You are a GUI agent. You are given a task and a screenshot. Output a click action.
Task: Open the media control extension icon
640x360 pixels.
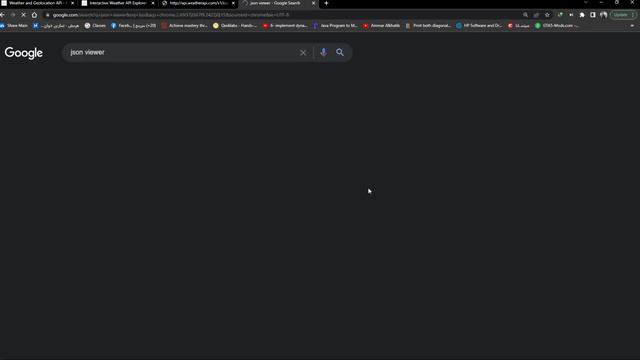click(x=571, y=15)
